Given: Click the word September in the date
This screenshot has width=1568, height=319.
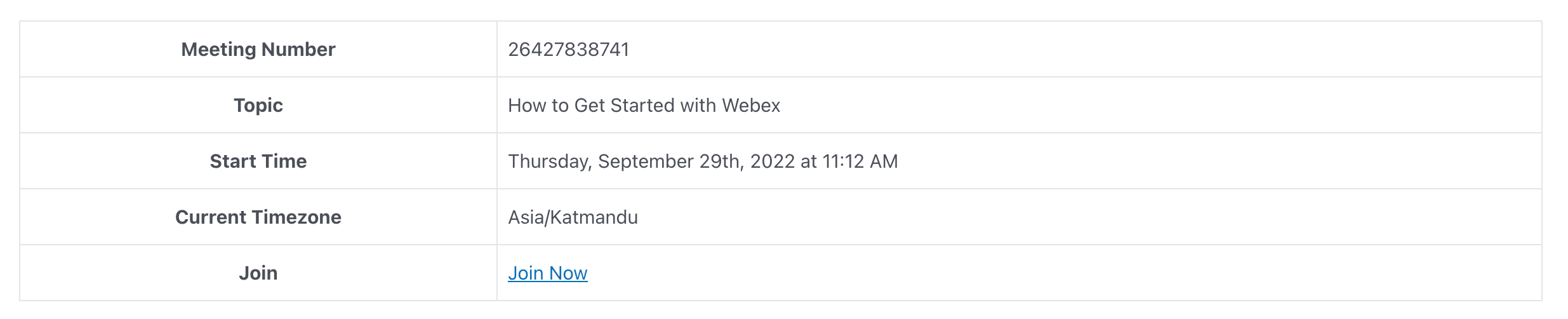Looking at the screenshot, I should coord(646,161).
